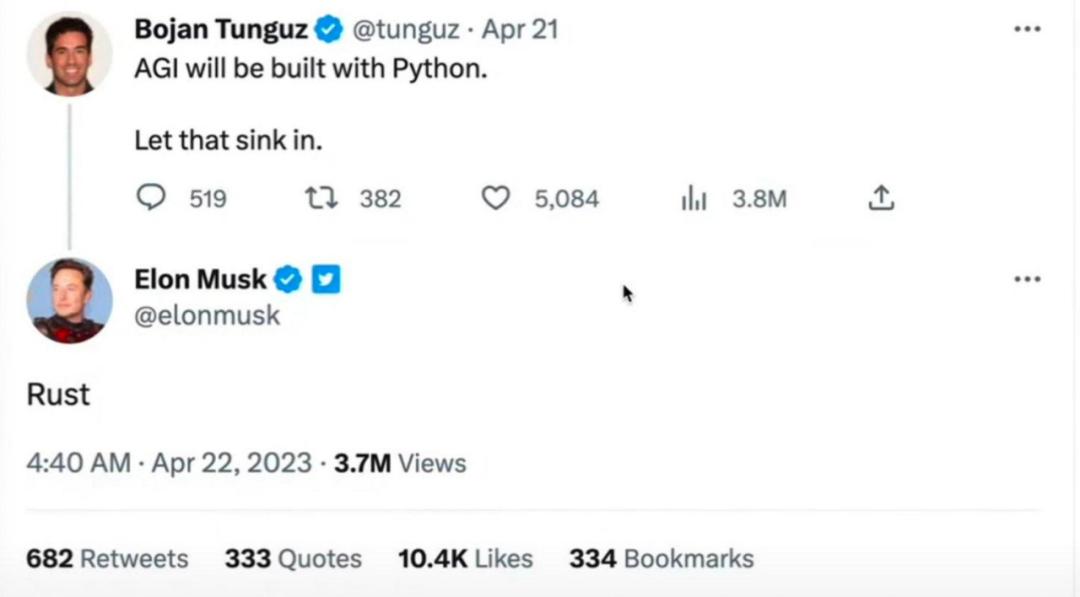
Task: Click the Elon Musk display name
Action: click(200, 280)
